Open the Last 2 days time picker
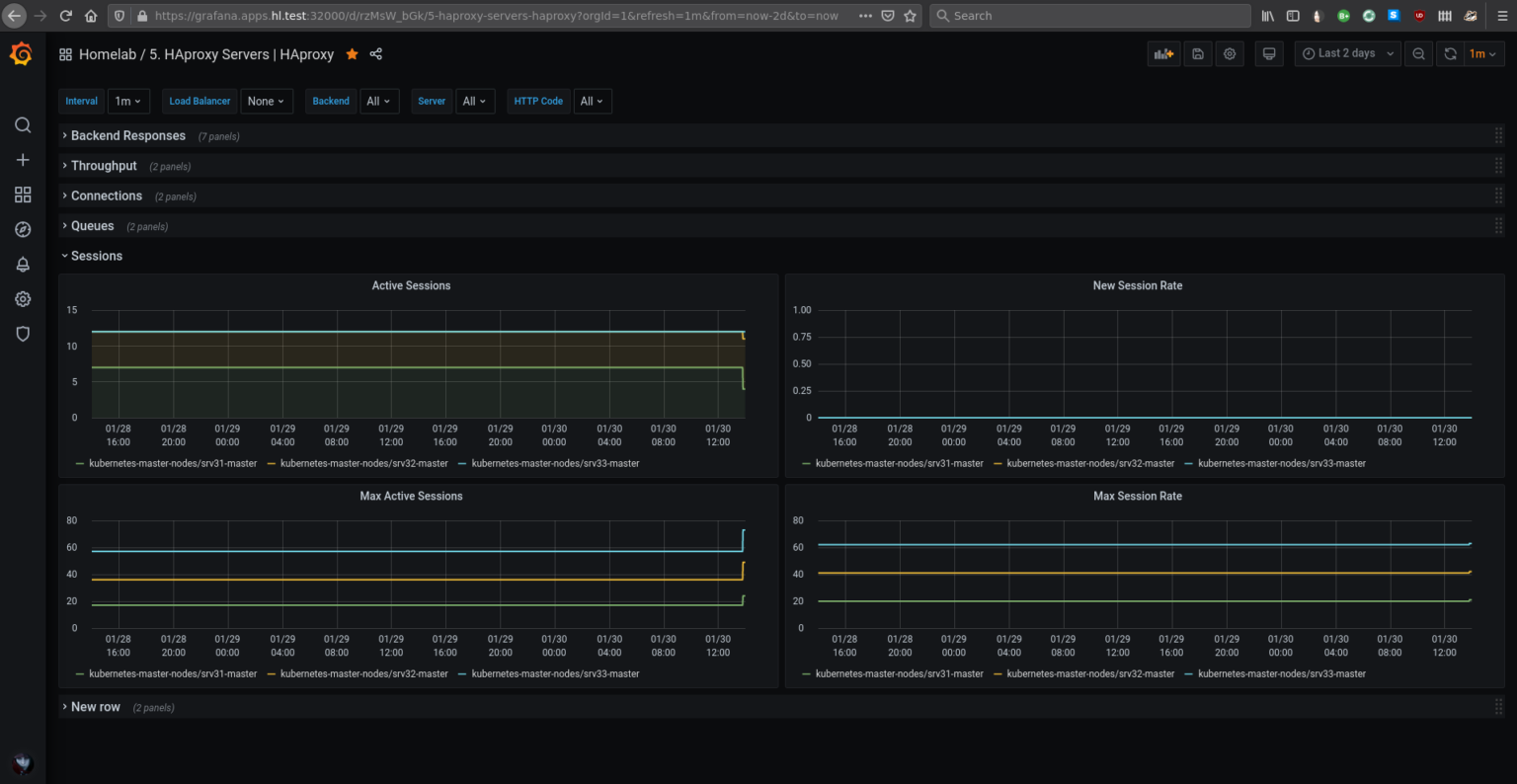Screen dimensions: 1517x784 pyautogui.click(x=1347, y=53)
